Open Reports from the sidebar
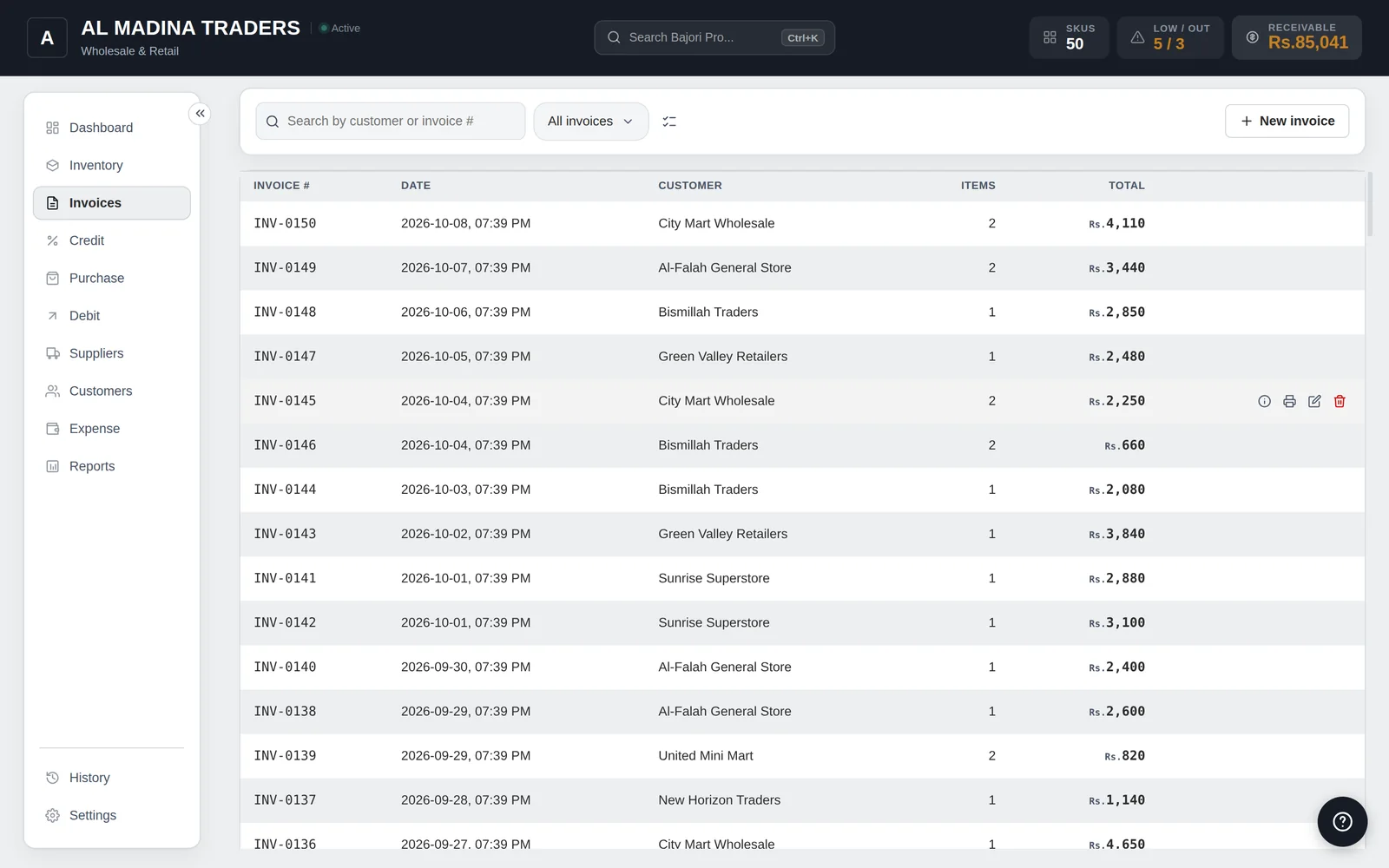The height and width of the screenshot is (868, 1389). 112,466
